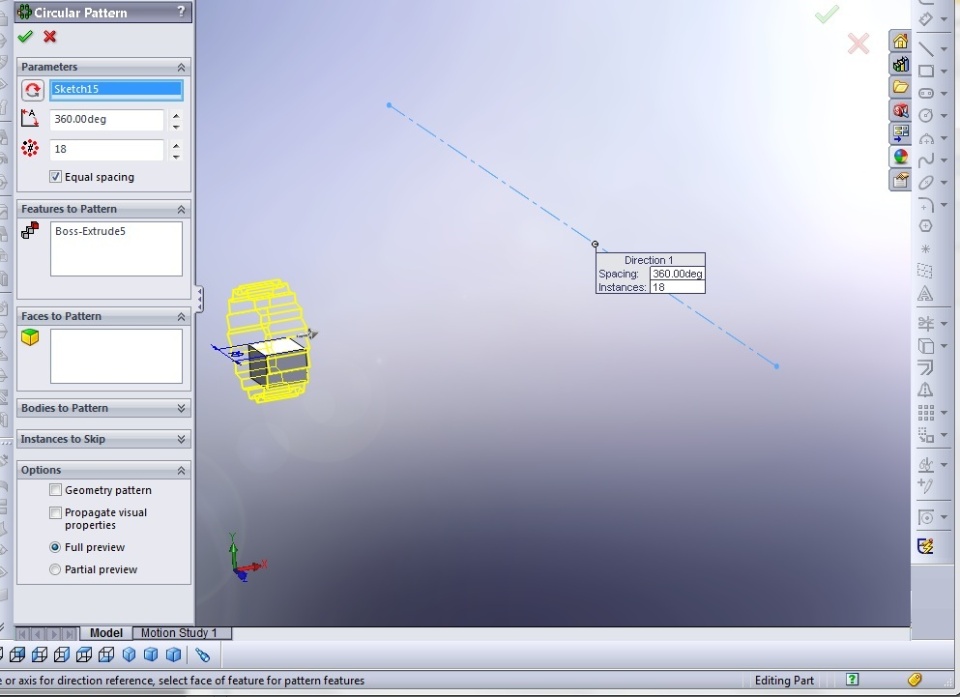Click the number of instances field

pos(107,149)
